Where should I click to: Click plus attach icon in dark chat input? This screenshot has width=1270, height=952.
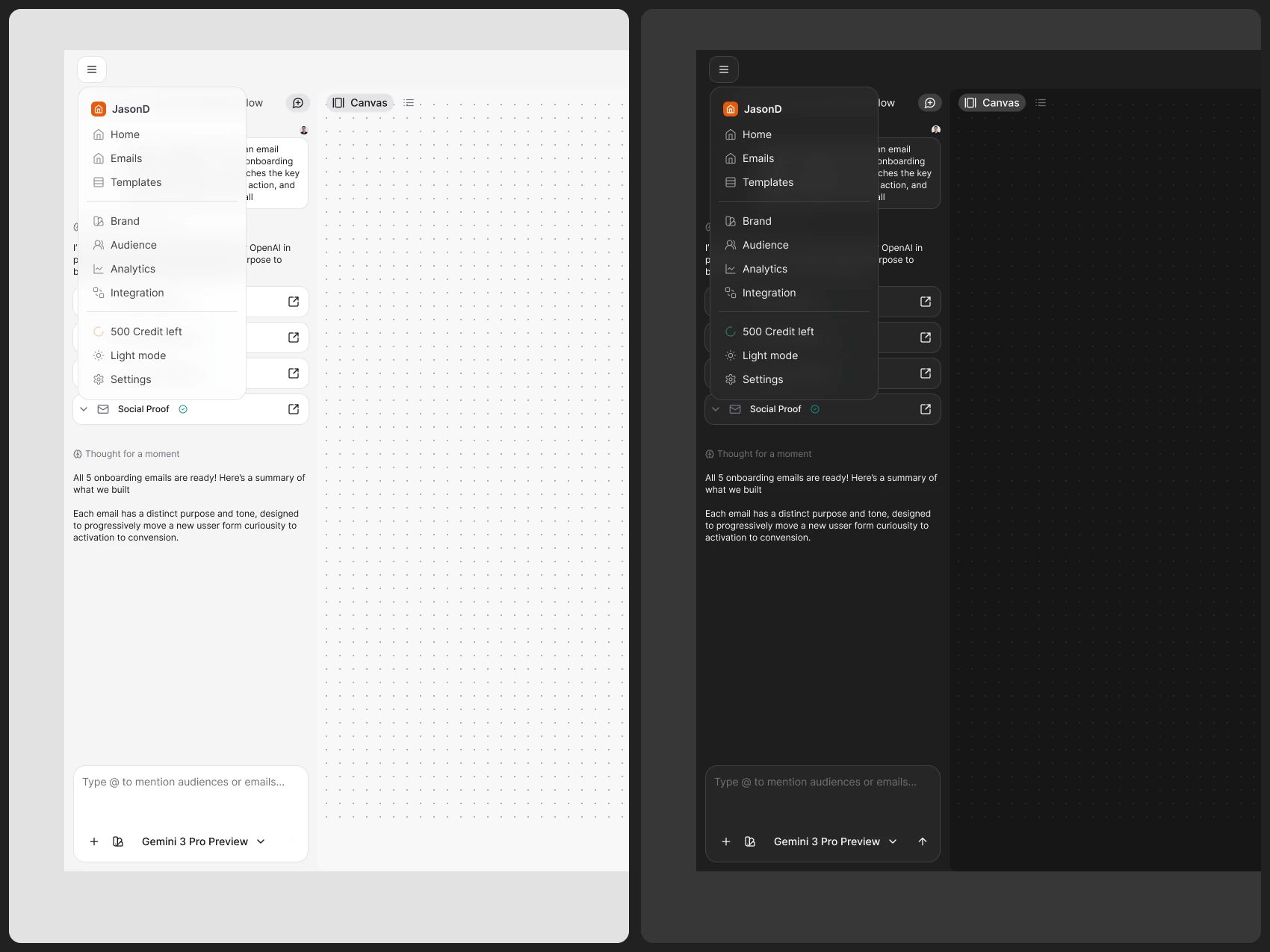tap(726, 841)
